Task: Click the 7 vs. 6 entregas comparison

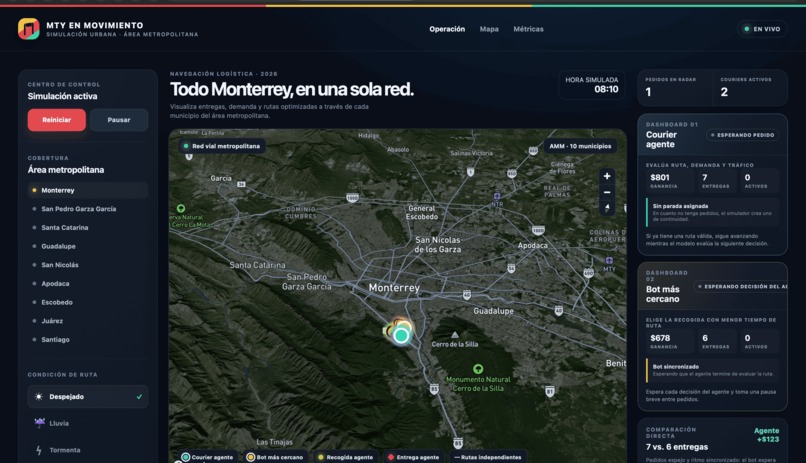Action: 676,447
